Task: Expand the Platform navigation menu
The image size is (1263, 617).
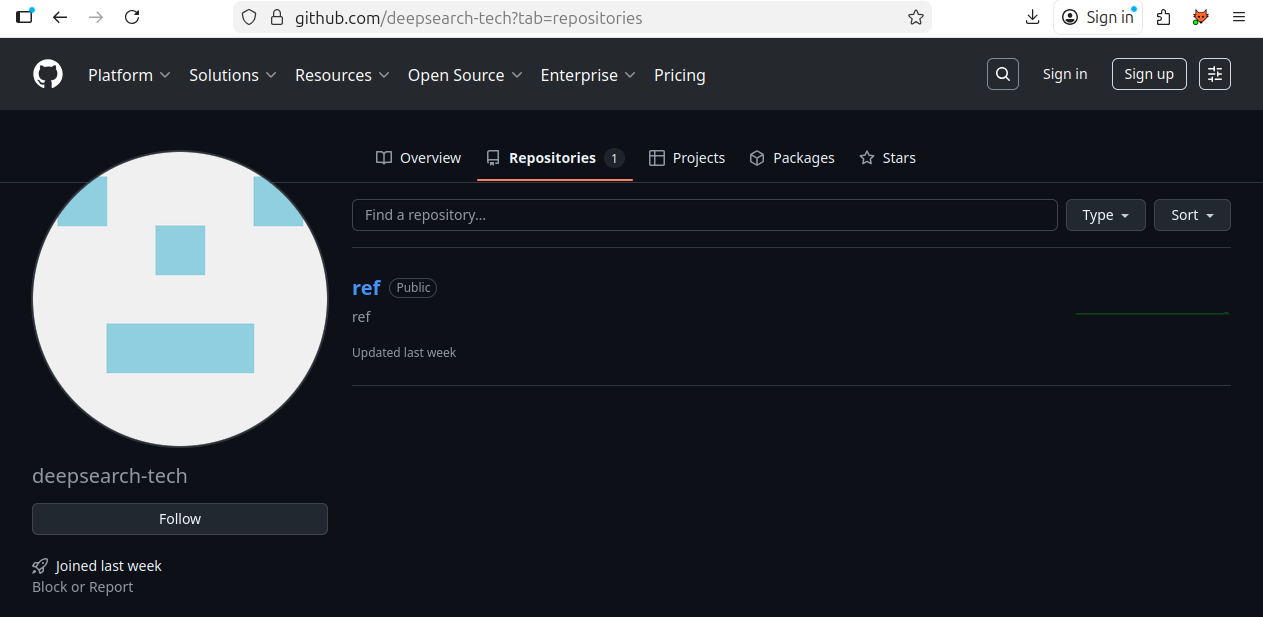Action: [129, 75]
